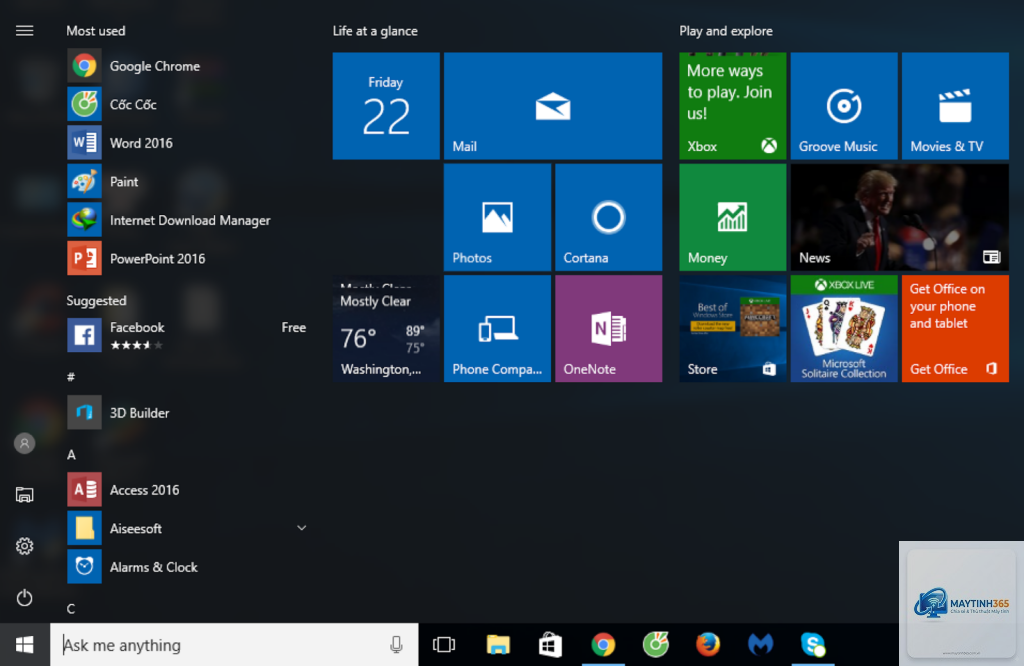Click the Ask me anything search box
Screen dimensions: 1024x666
[234, 645]
